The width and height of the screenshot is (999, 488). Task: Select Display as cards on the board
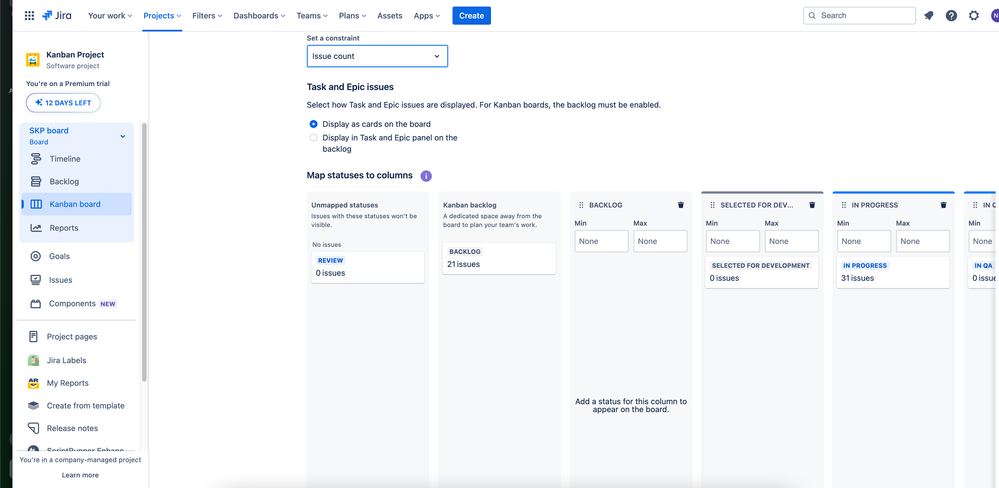click(x=313, y=124)
